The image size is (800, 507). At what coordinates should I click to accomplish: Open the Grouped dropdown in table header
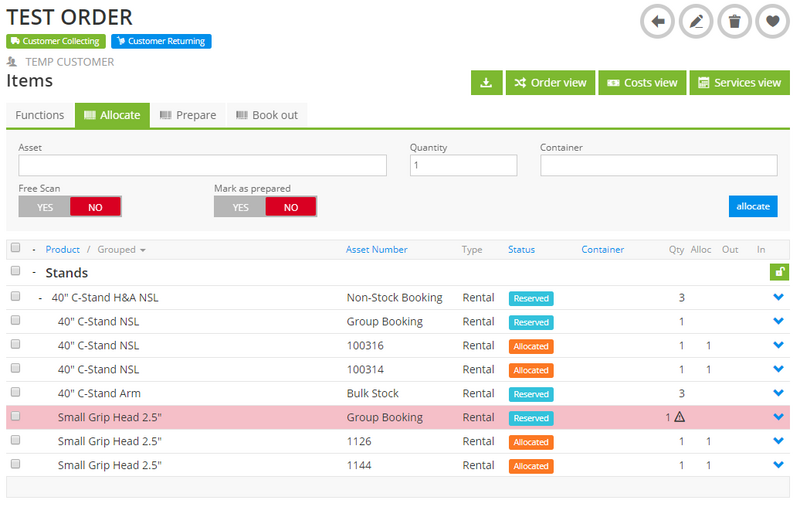(x=121, y=250)
